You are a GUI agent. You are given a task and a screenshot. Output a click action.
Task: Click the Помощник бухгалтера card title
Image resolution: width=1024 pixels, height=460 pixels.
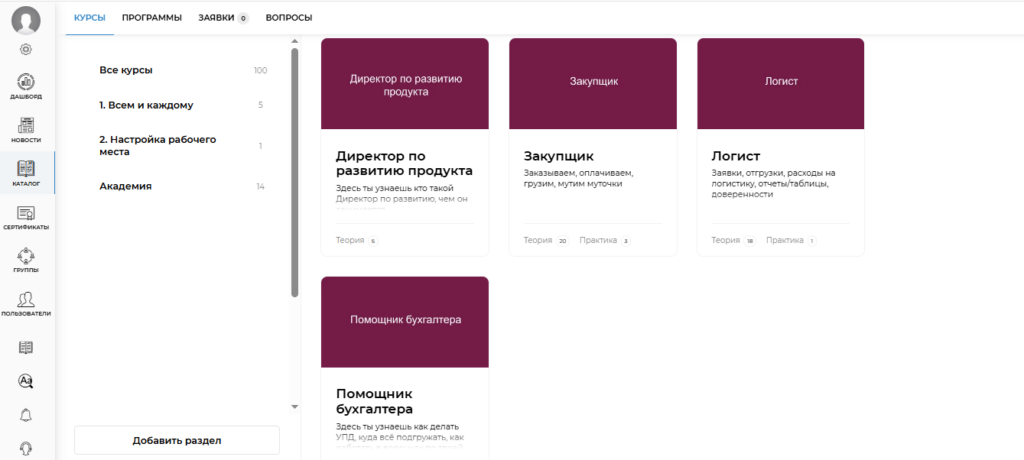coord(374,401)
